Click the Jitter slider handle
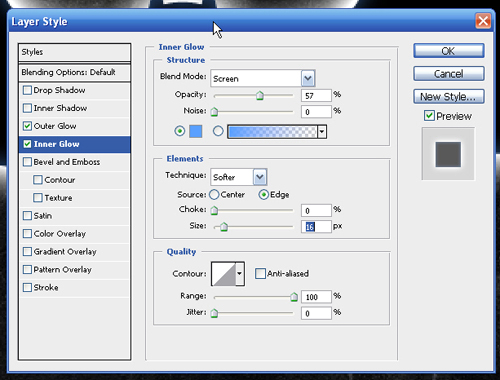Screen dimensions: 500x380 coord(214,313)
